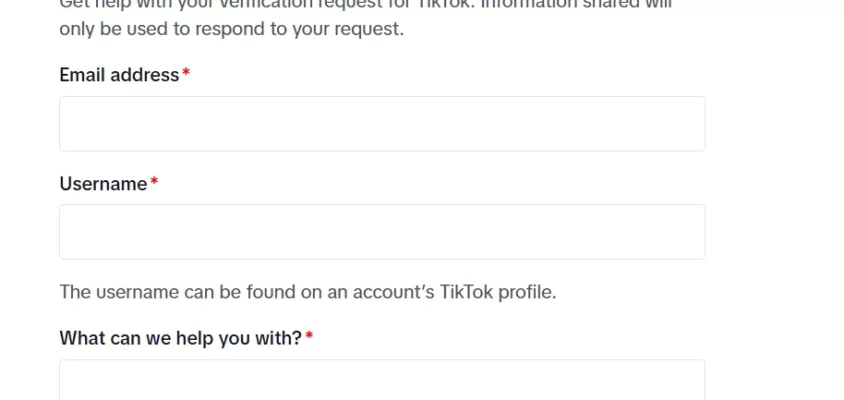Click the Email address input field
The image size is (844, 400).
[382, 124]
